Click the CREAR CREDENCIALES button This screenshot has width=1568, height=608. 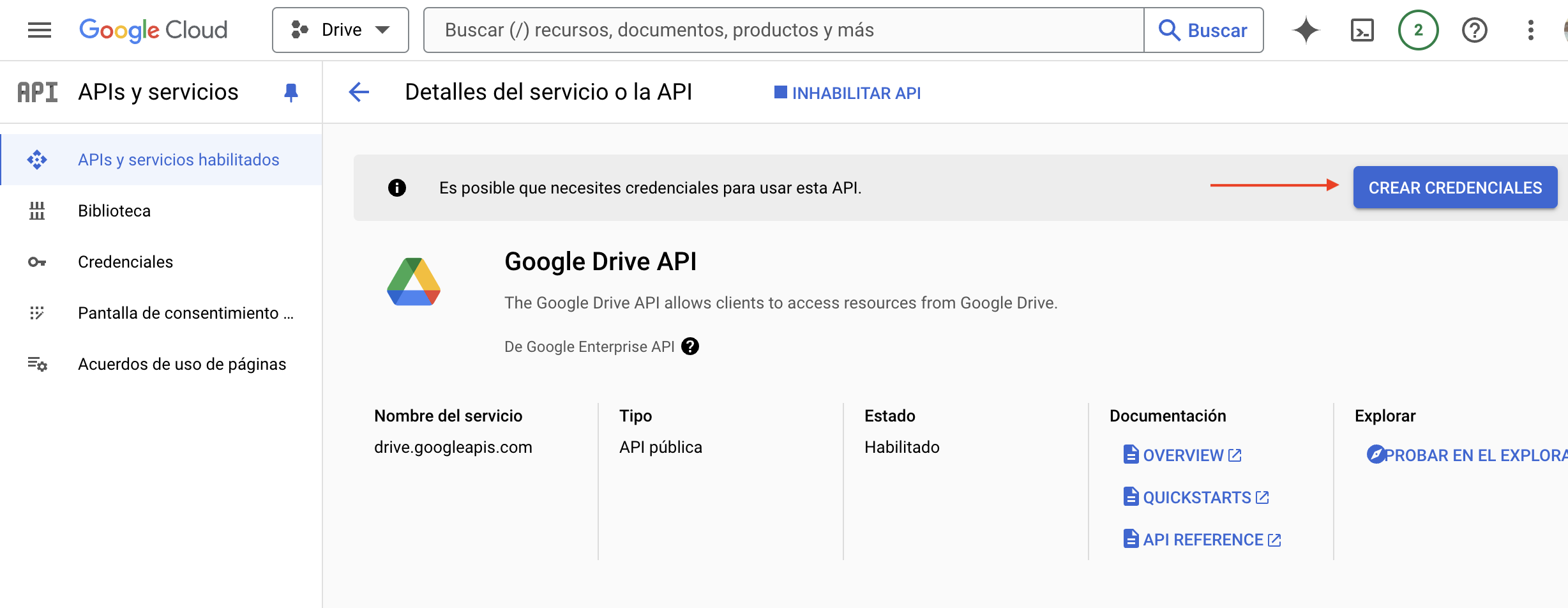tap(1455, 188)
